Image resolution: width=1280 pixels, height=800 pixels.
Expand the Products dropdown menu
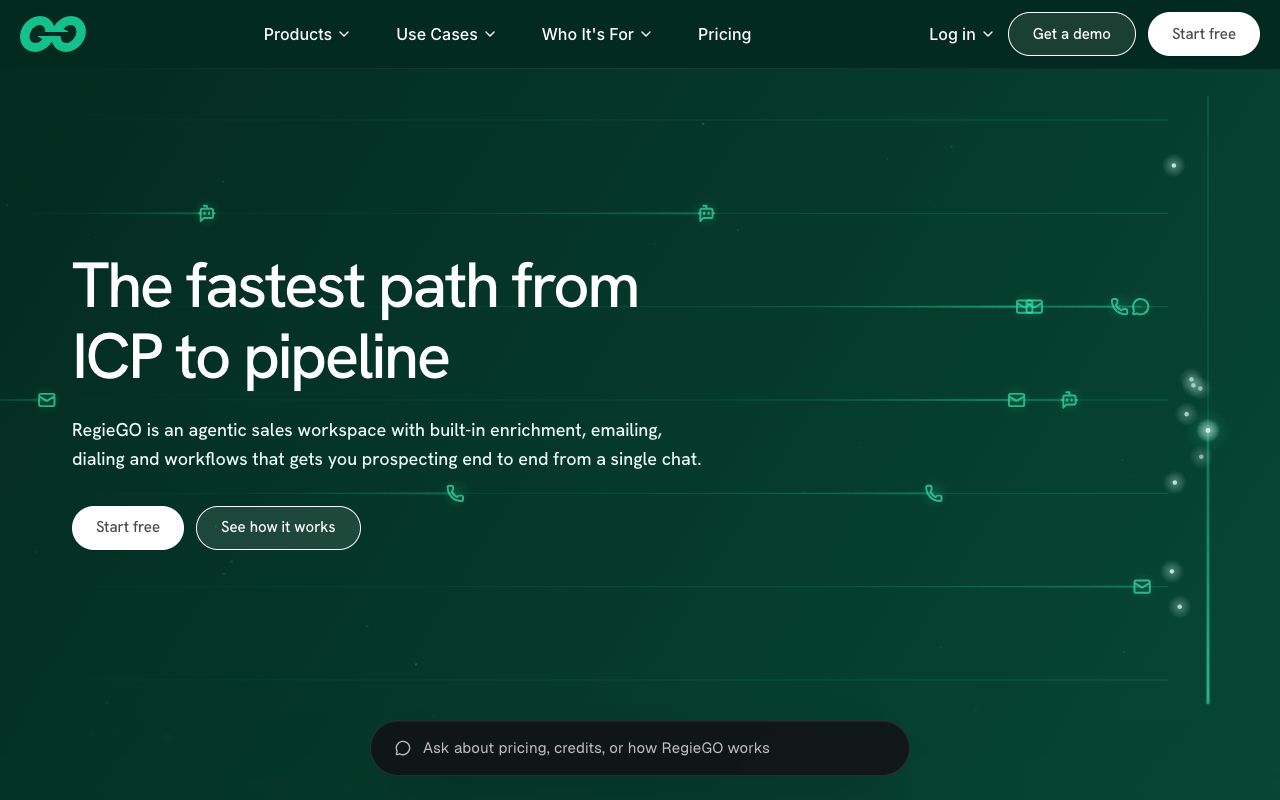point(306,34)
